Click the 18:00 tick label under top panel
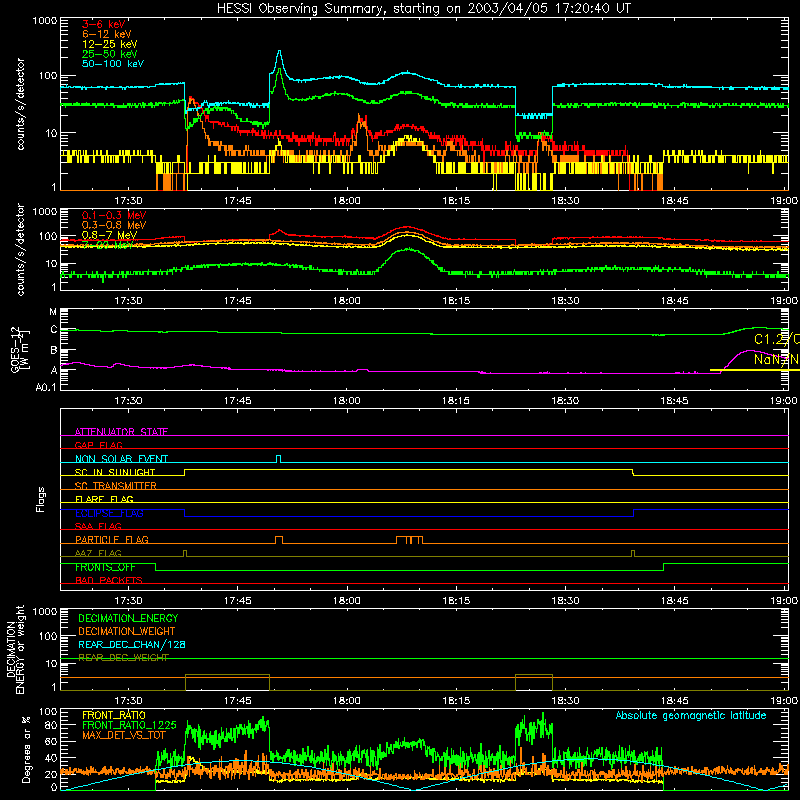Viewport: 800px width, 800px height. 346,201
